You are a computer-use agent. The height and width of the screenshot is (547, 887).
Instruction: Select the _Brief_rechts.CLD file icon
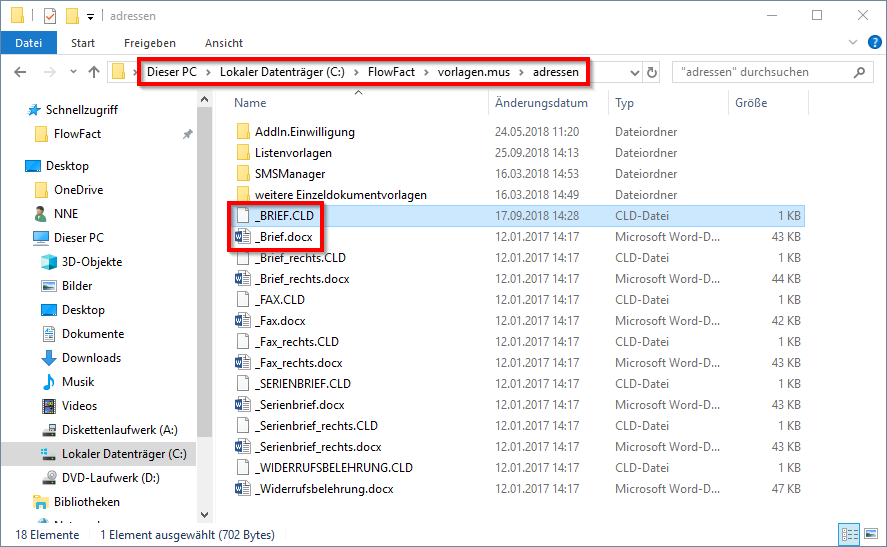243,258
